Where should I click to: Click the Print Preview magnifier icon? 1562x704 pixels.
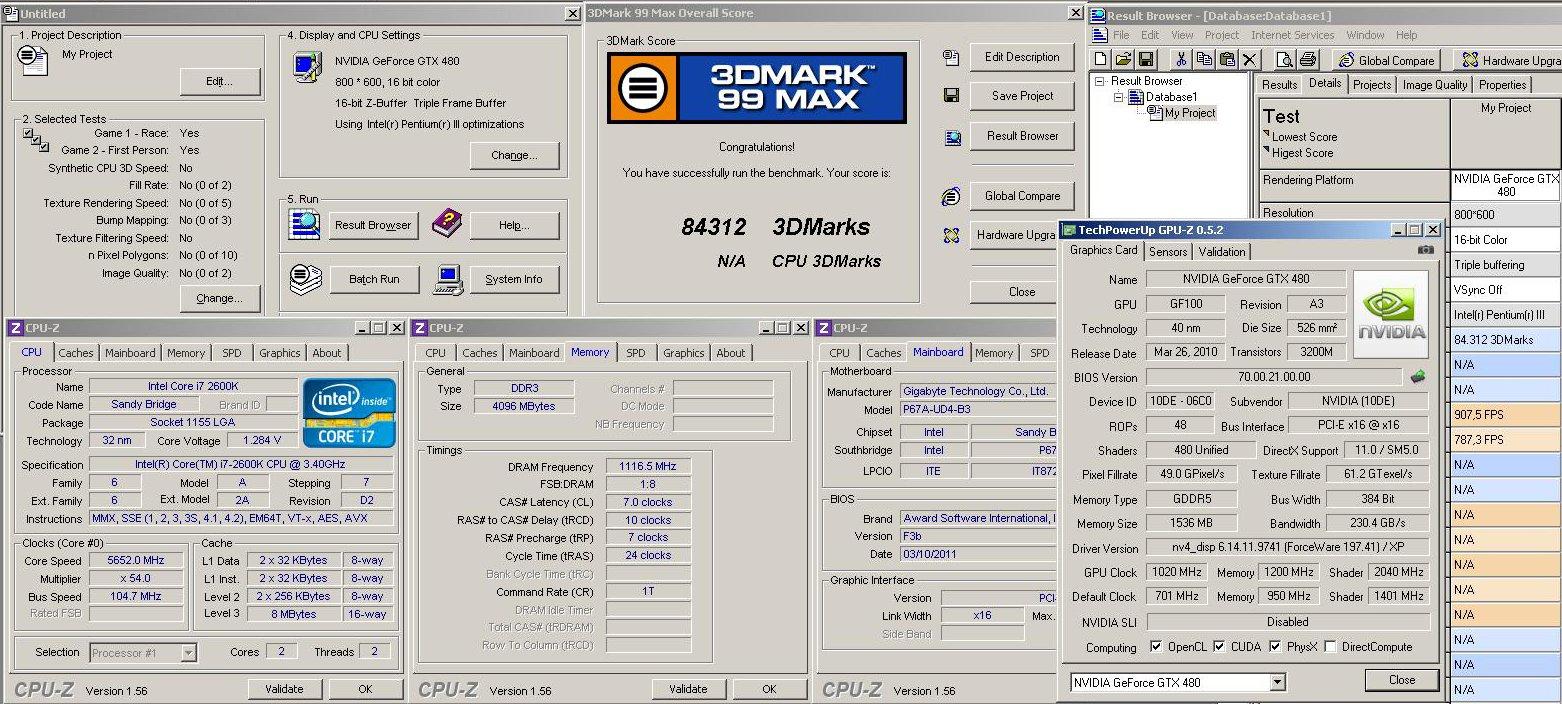[x=1286, y=60]
